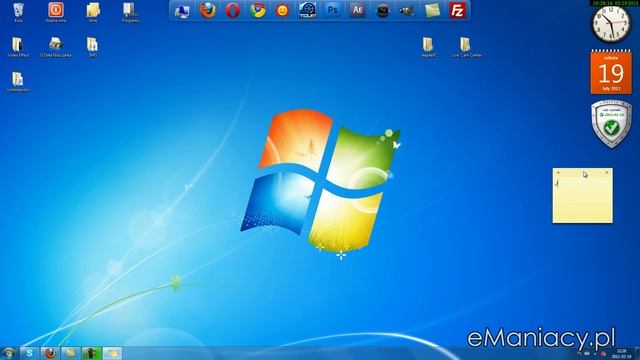Screen dimensions: 640x360
Task: Select the Inne folder on the desktop
Action: [x=93, y=12]
